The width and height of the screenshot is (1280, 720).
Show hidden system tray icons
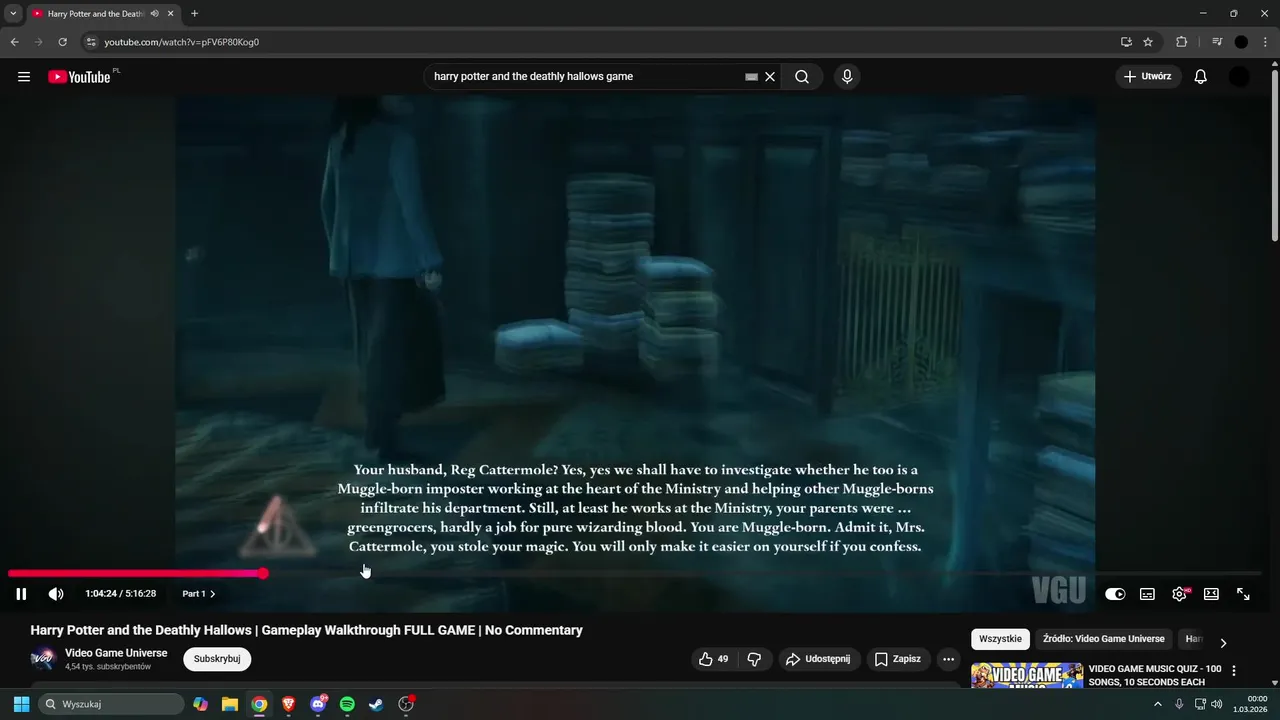tap(1158, 704)
